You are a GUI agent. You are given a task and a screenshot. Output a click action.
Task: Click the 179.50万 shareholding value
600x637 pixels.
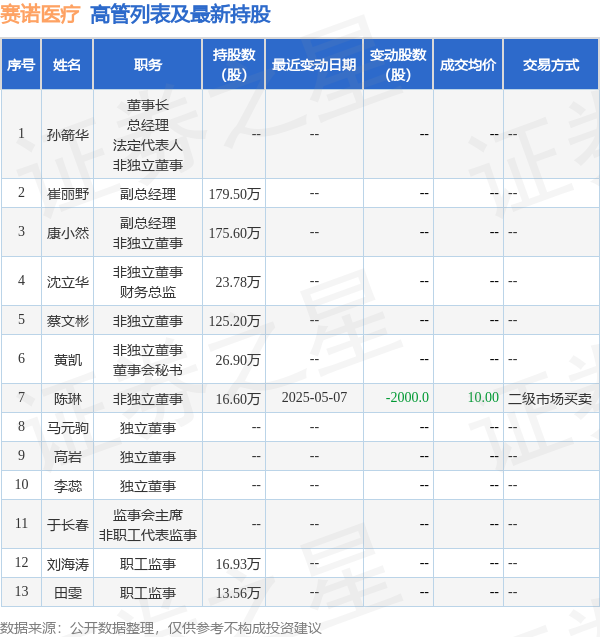point(234,194)
